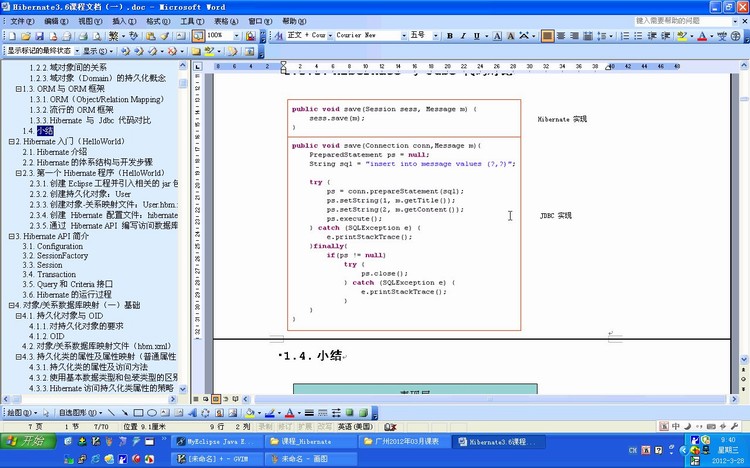Apply yellow highlight color in formatting toolbar

pos(682,36)
